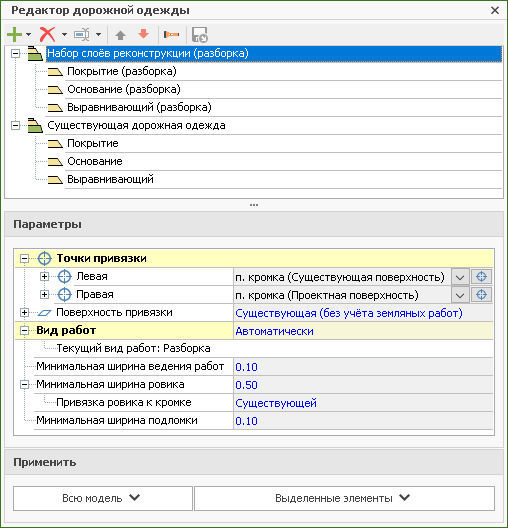508x528 pixels.
Task: Move layer up with the grey arrow
Action: (121, 35)
